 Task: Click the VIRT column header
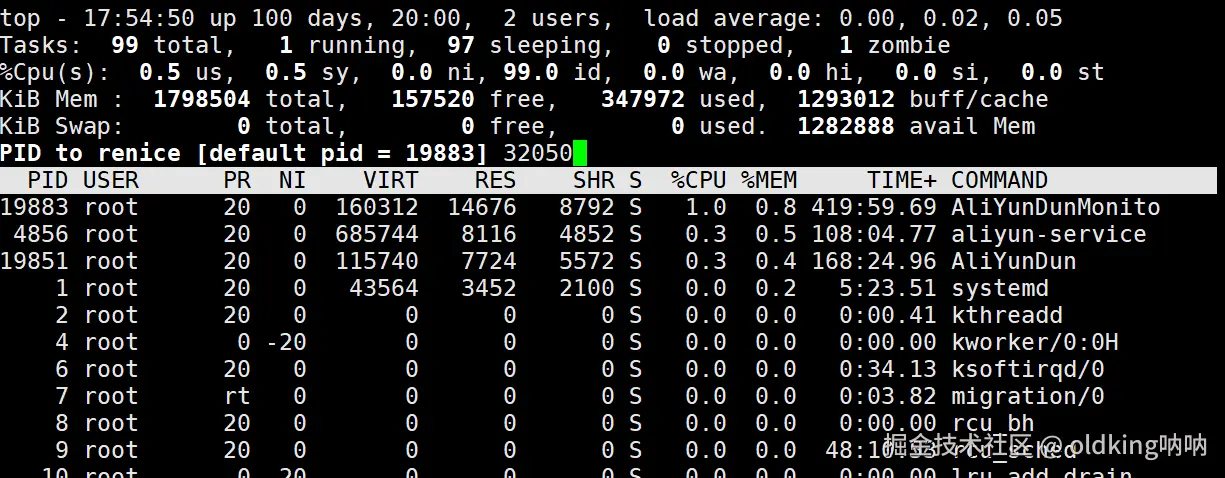(391, 180)
